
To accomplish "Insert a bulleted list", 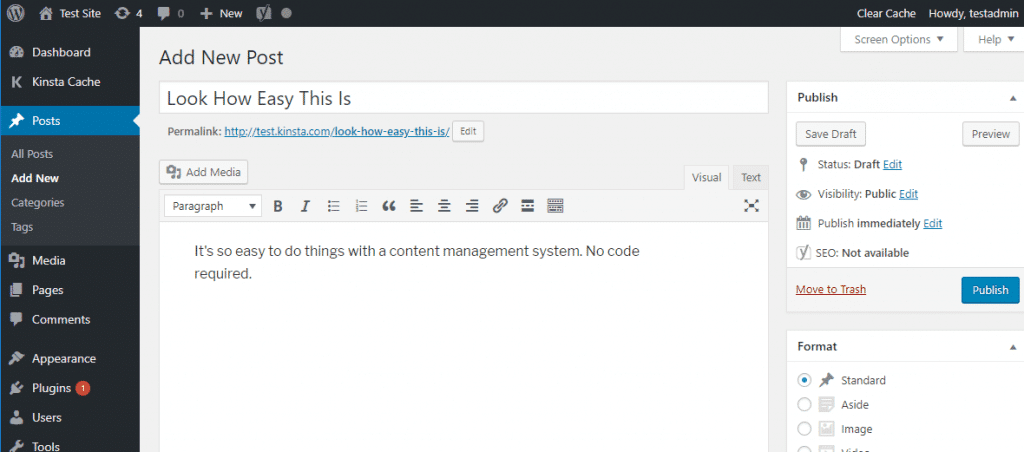I will 334,206.
